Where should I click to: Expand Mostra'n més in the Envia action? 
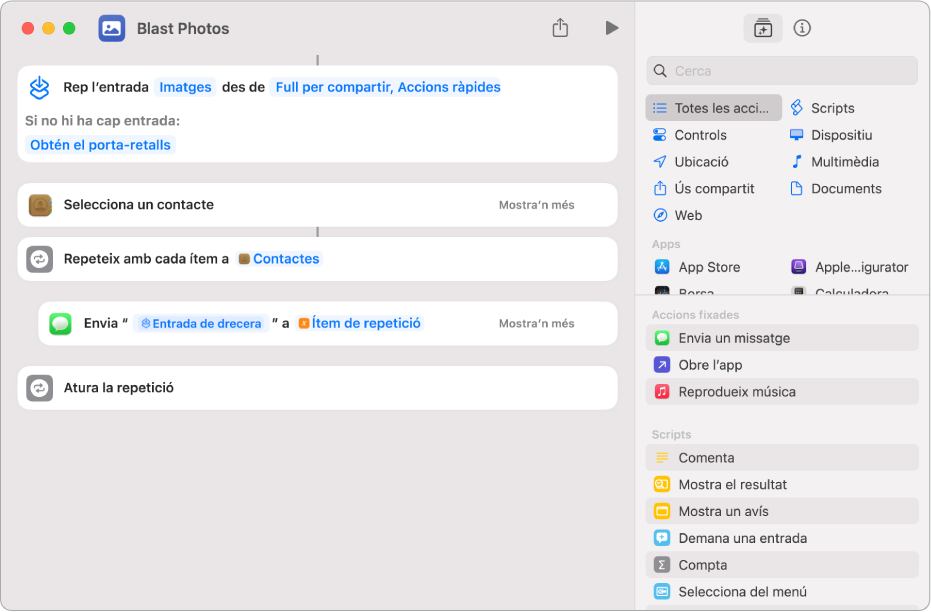click(x=536, y=323)
